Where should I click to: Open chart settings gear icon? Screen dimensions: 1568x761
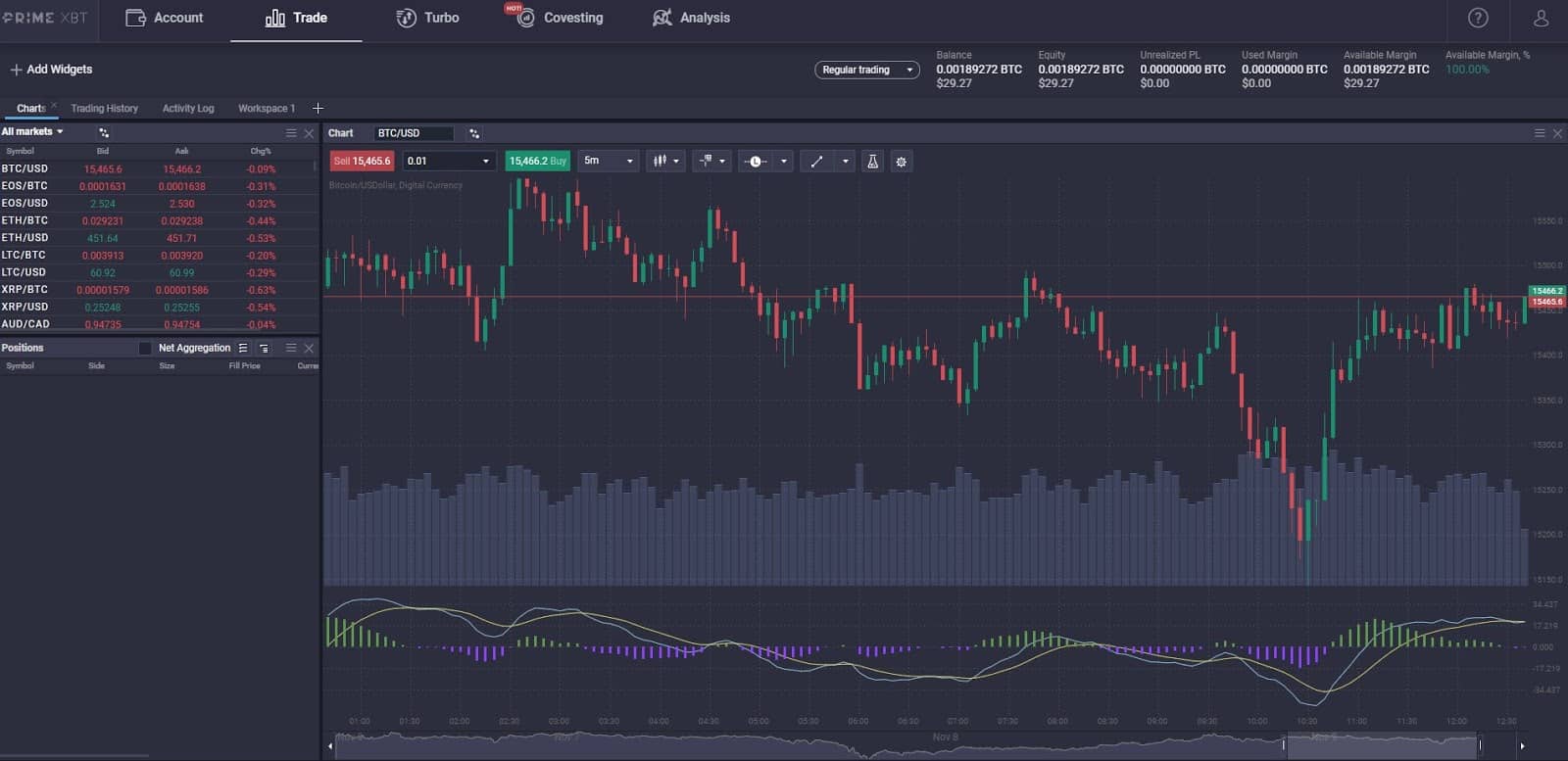[x=902, y=162]
